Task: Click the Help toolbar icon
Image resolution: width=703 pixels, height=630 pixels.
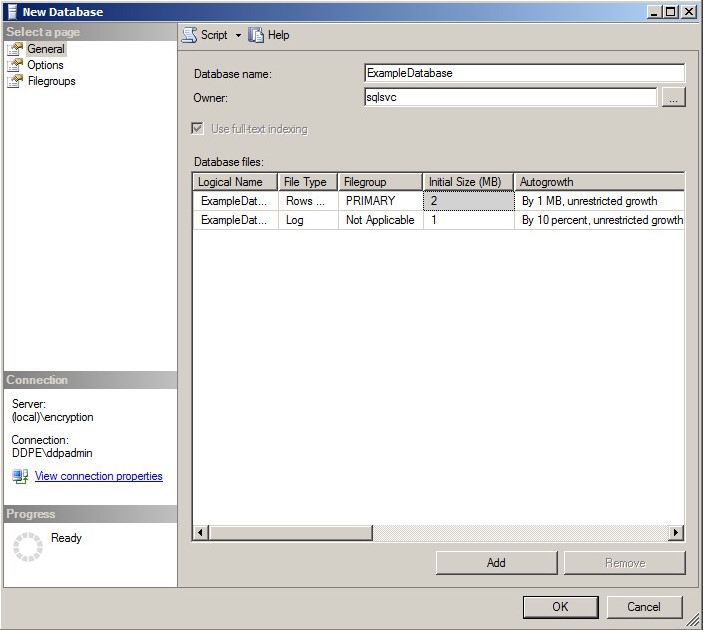Action: [x=256, y=35]
